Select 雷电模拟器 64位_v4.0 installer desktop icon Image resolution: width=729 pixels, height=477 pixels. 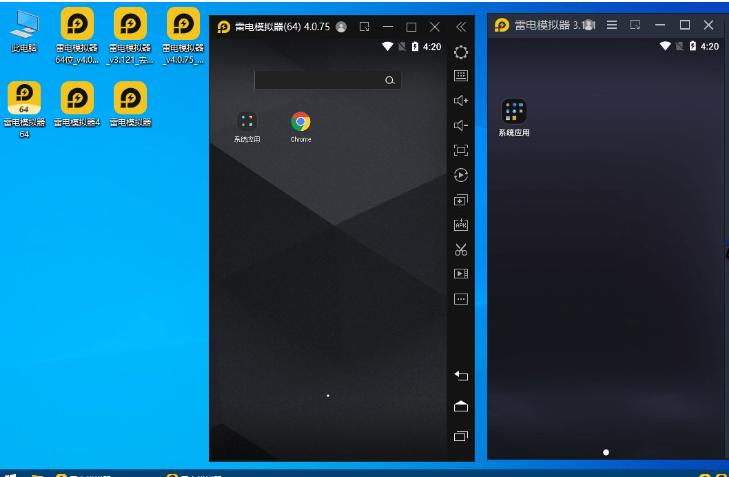[x=77, y=35]
